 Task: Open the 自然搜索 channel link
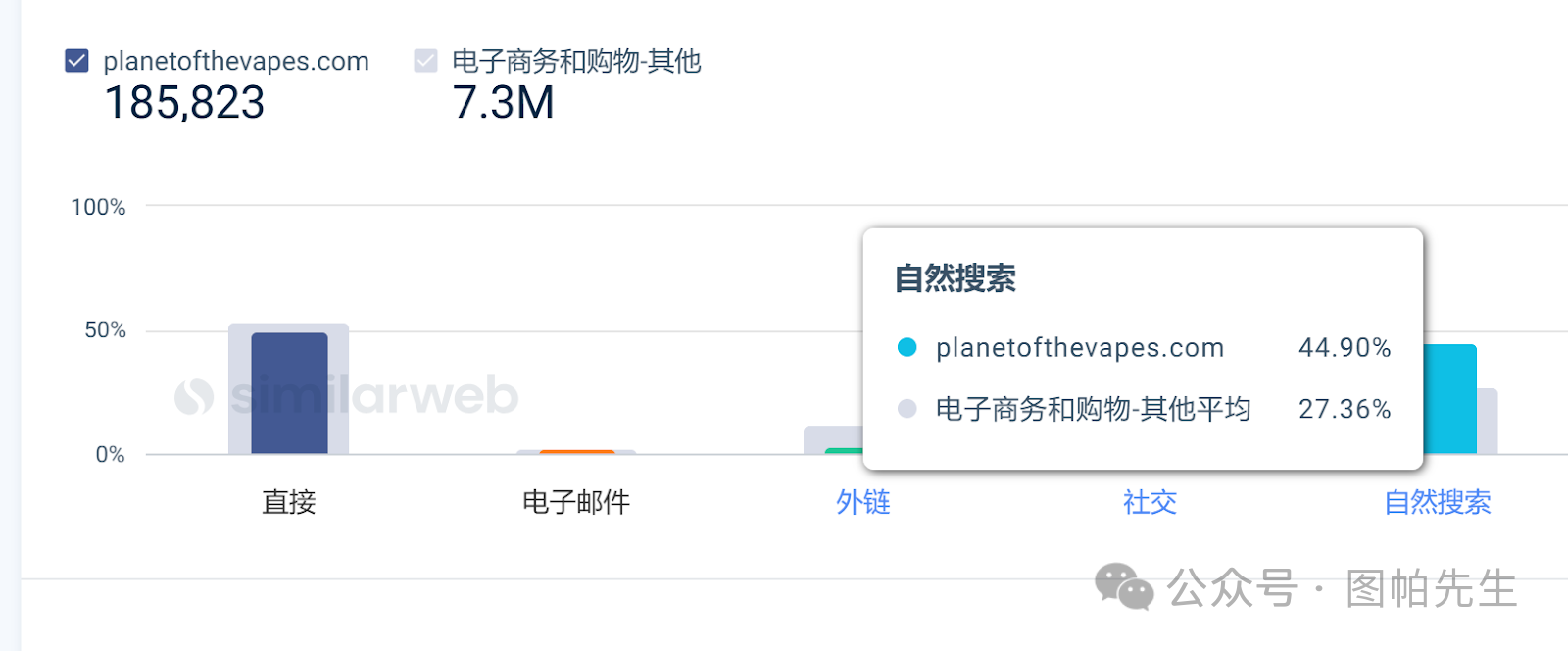pos(1437,502)
